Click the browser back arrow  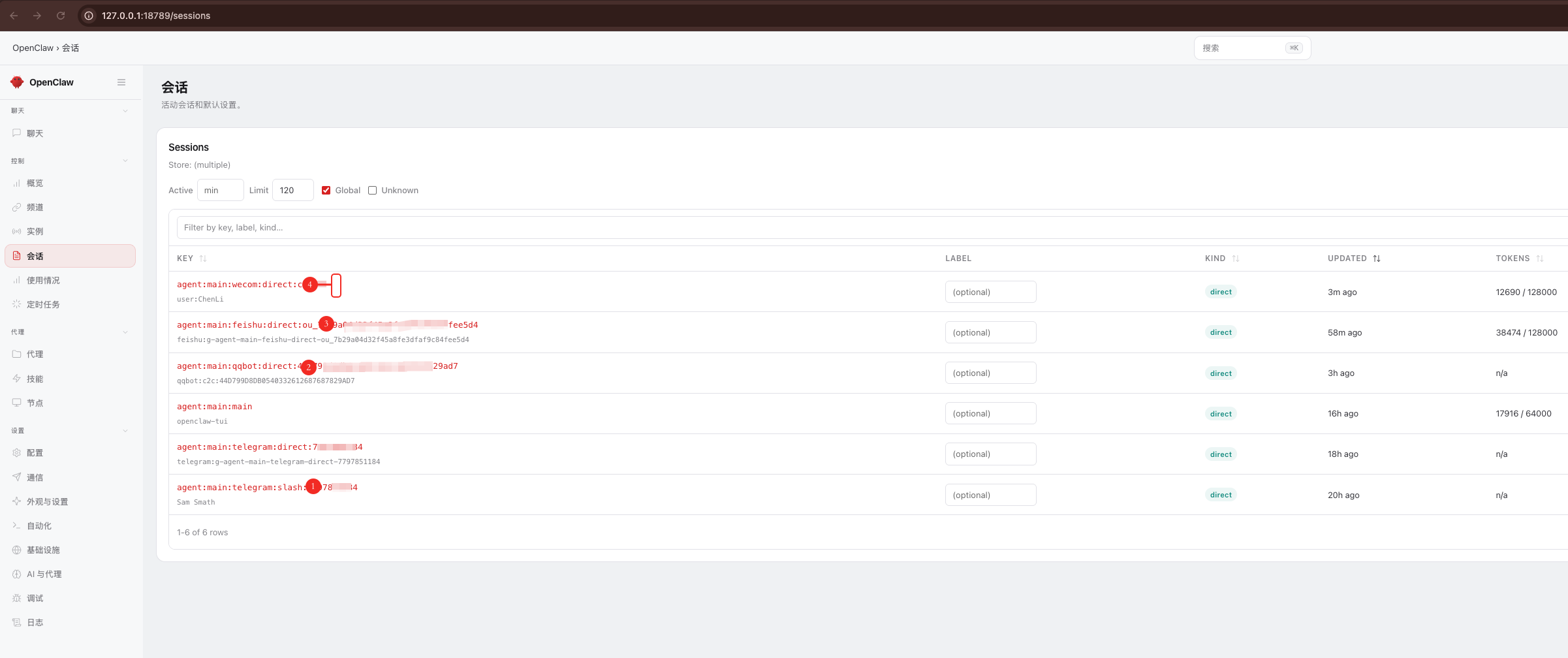[x=14, y=16]
